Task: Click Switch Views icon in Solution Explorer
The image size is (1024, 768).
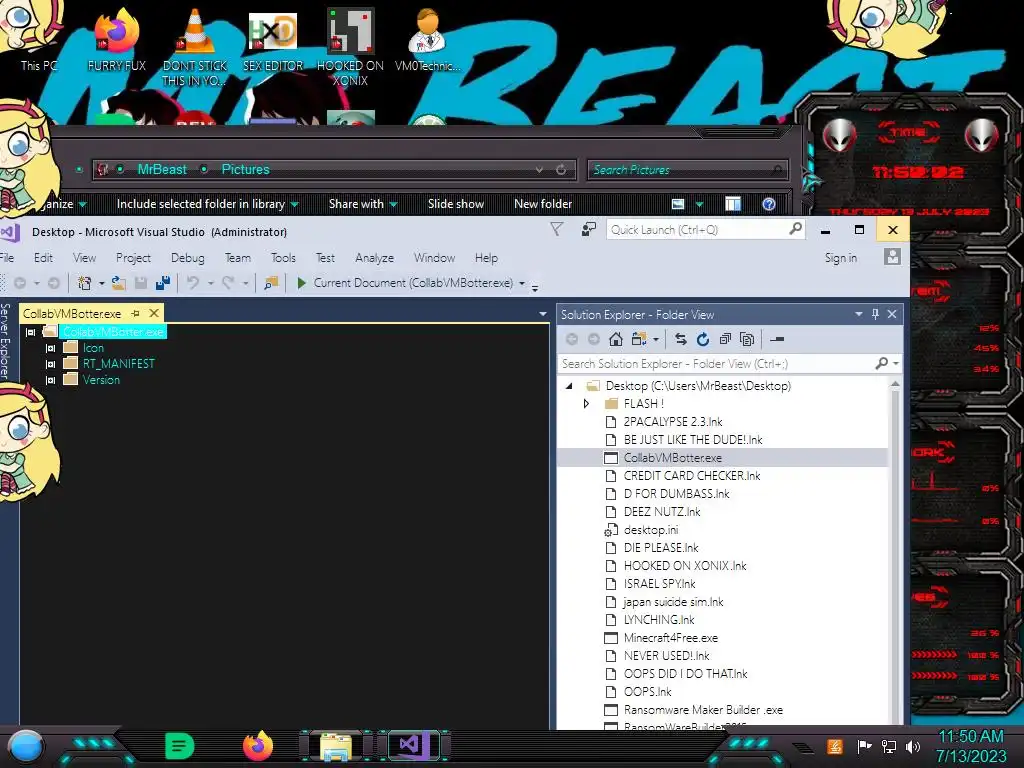Action: (639, 339)
